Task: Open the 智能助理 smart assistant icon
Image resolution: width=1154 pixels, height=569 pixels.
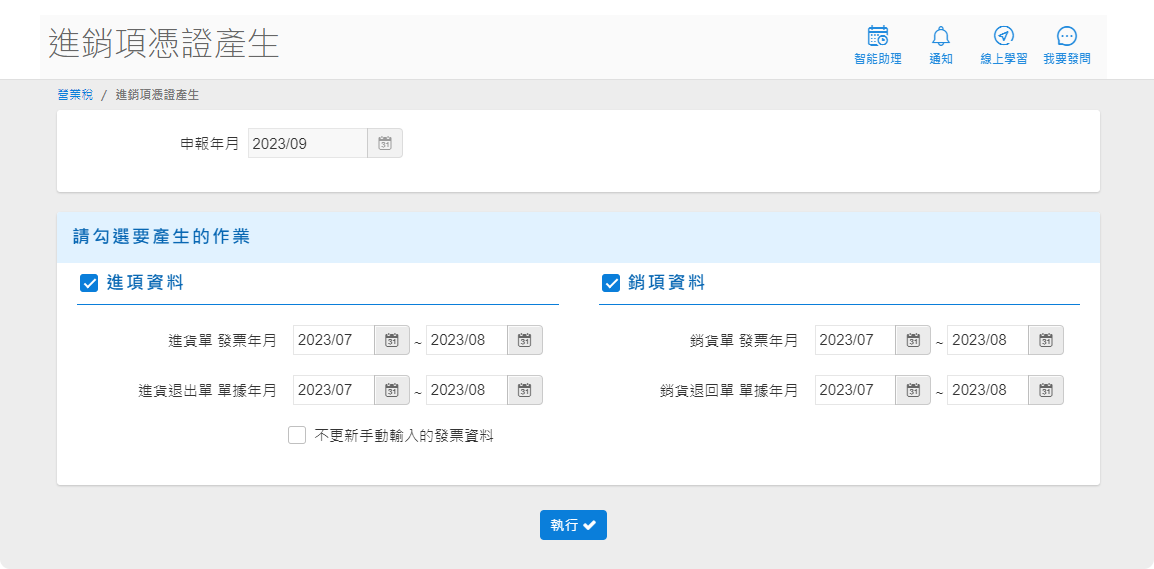Action: 877,37
